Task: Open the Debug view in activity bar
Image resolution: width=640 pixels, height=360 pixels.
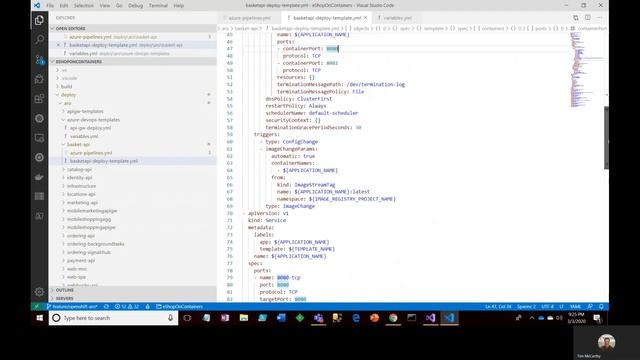Action: tap(39, 79)
